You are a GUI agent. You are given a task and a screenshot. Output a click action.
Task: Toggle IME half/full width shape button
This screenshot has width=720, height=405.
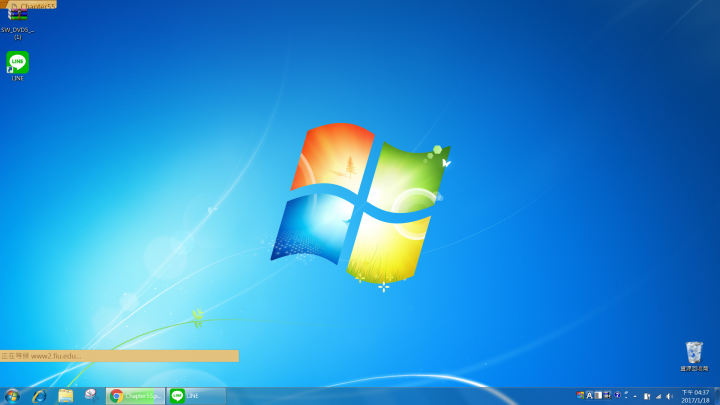pos(598,395)
